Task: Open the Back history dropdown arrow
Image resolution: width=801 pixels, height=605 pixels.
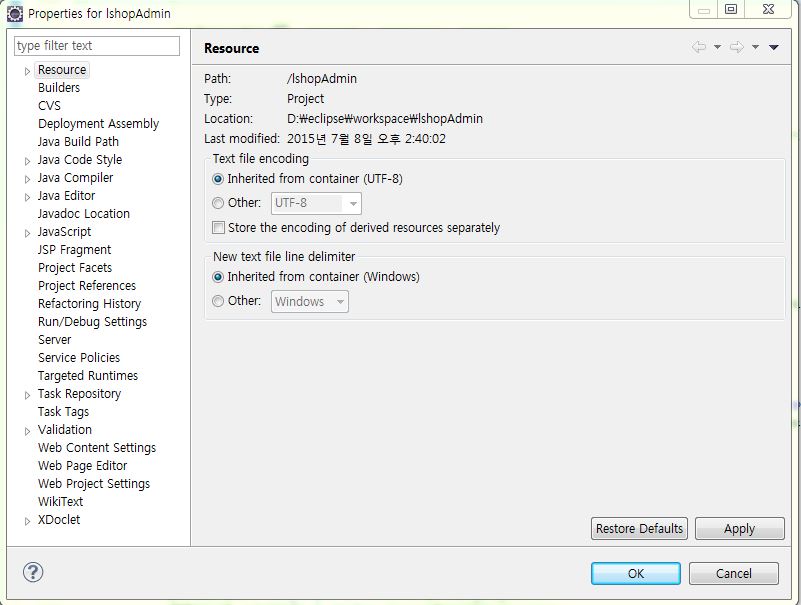Action: [x=717, y=48]
